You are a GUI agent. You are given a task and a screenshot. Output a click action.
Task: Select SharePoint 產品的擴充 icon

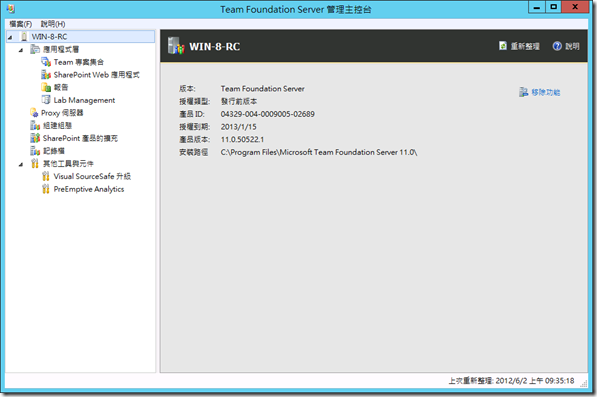coord(35,138)
